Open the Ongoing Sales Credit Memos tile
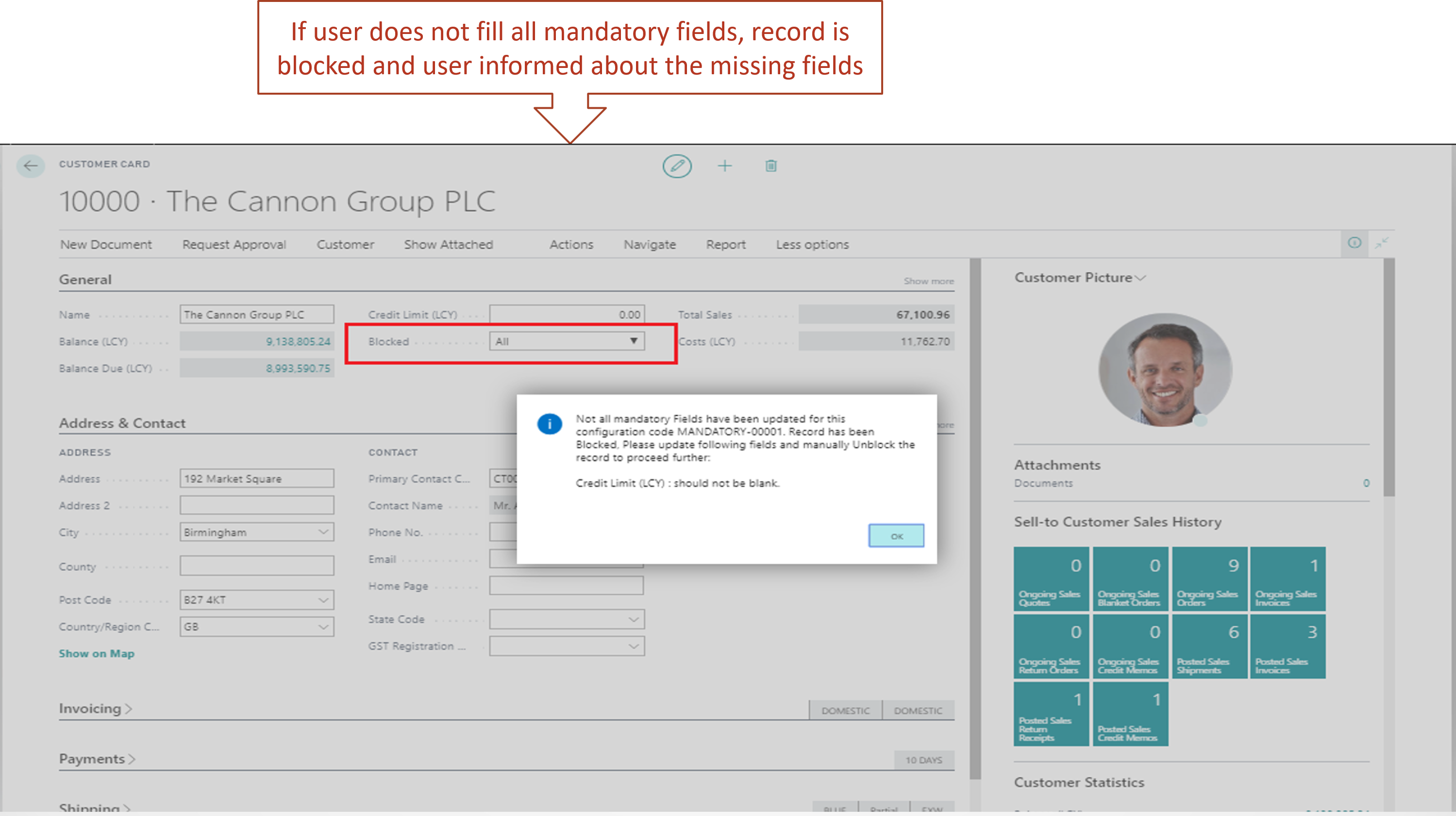 click(x=1130, y=647)
